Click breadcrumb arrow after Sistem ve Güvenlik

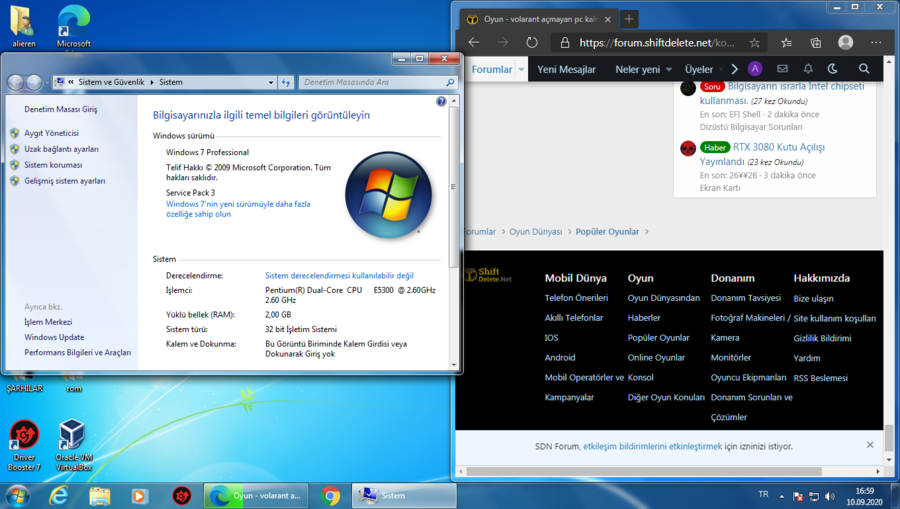(152, 83)
